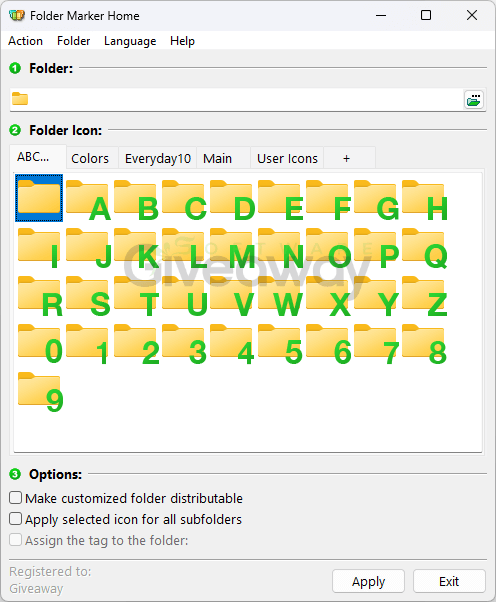Open the Language menu
The height and width of the screenshot is (602, 496).
point(130,41)
